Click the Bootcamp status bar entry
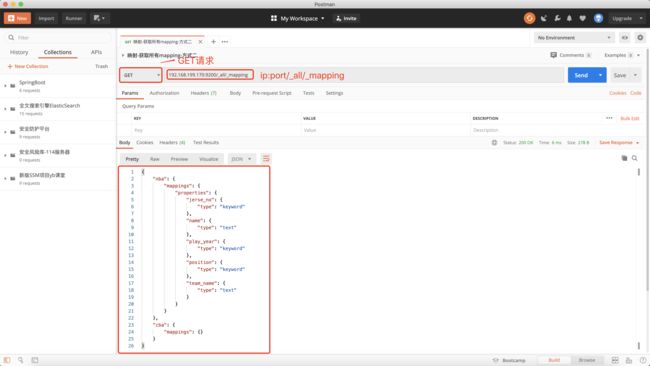This screenshot has width=650, height=366. [x=509, y=360]
